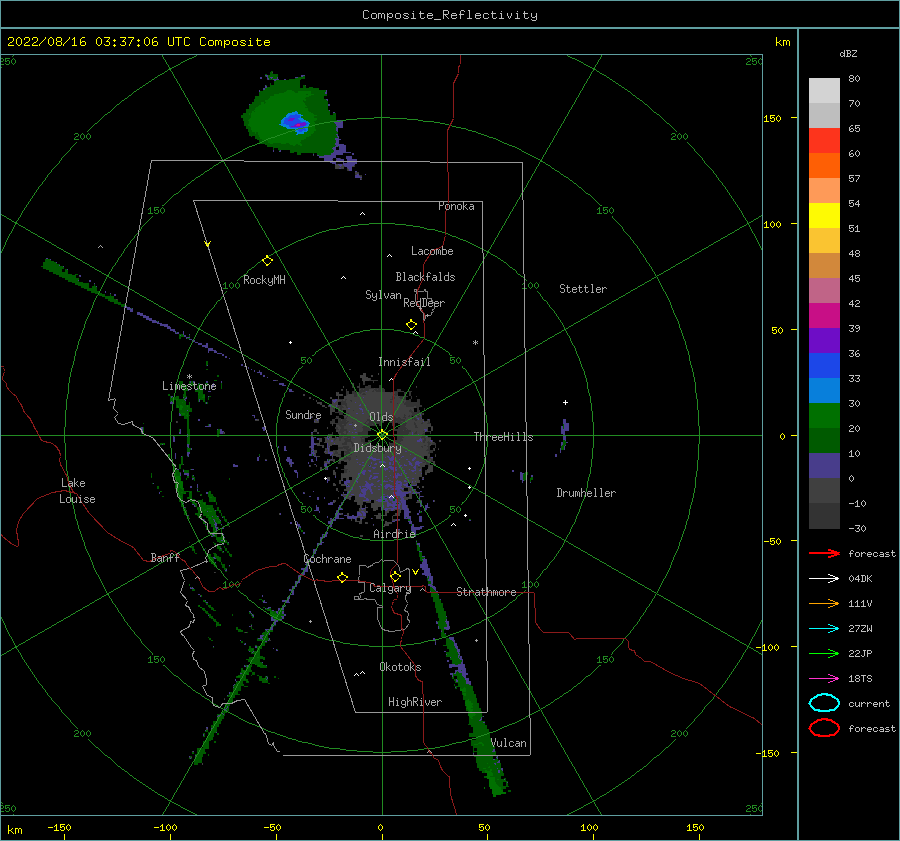Click the Okotoks city label
This screenshot has width=900, height=841.
click(x=400, y=667)
